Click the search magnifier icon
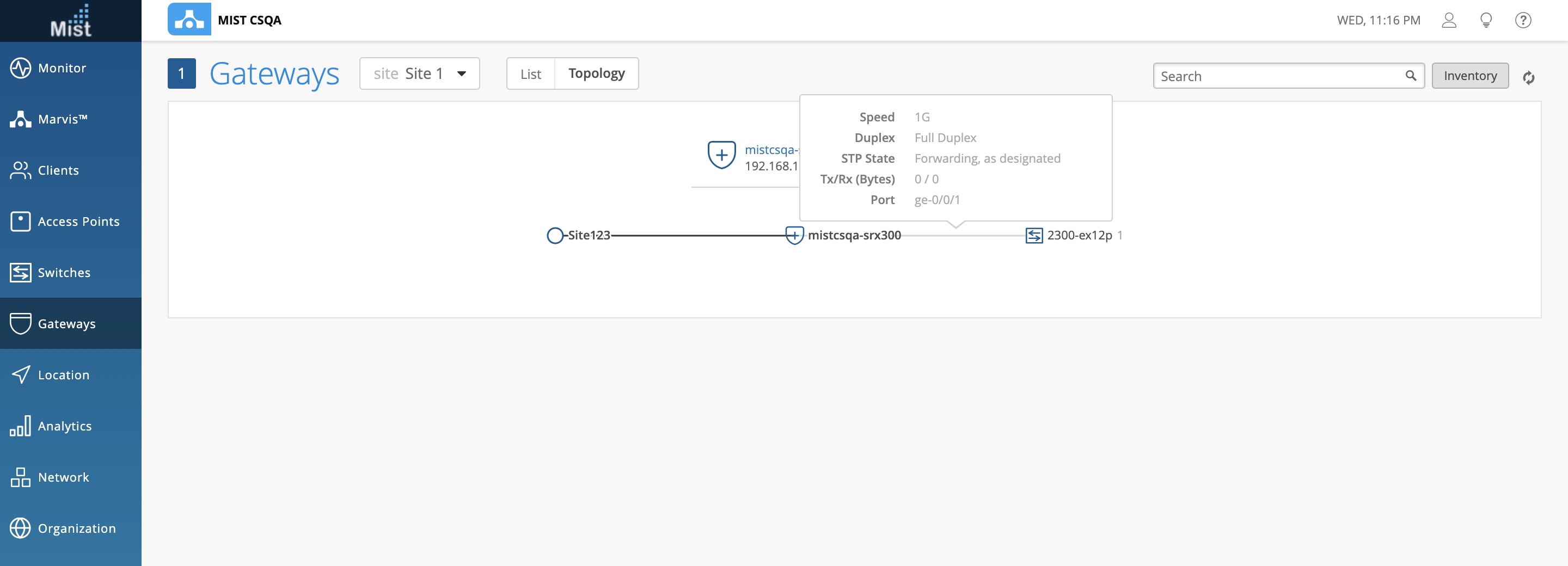 tap(1410, 76)
